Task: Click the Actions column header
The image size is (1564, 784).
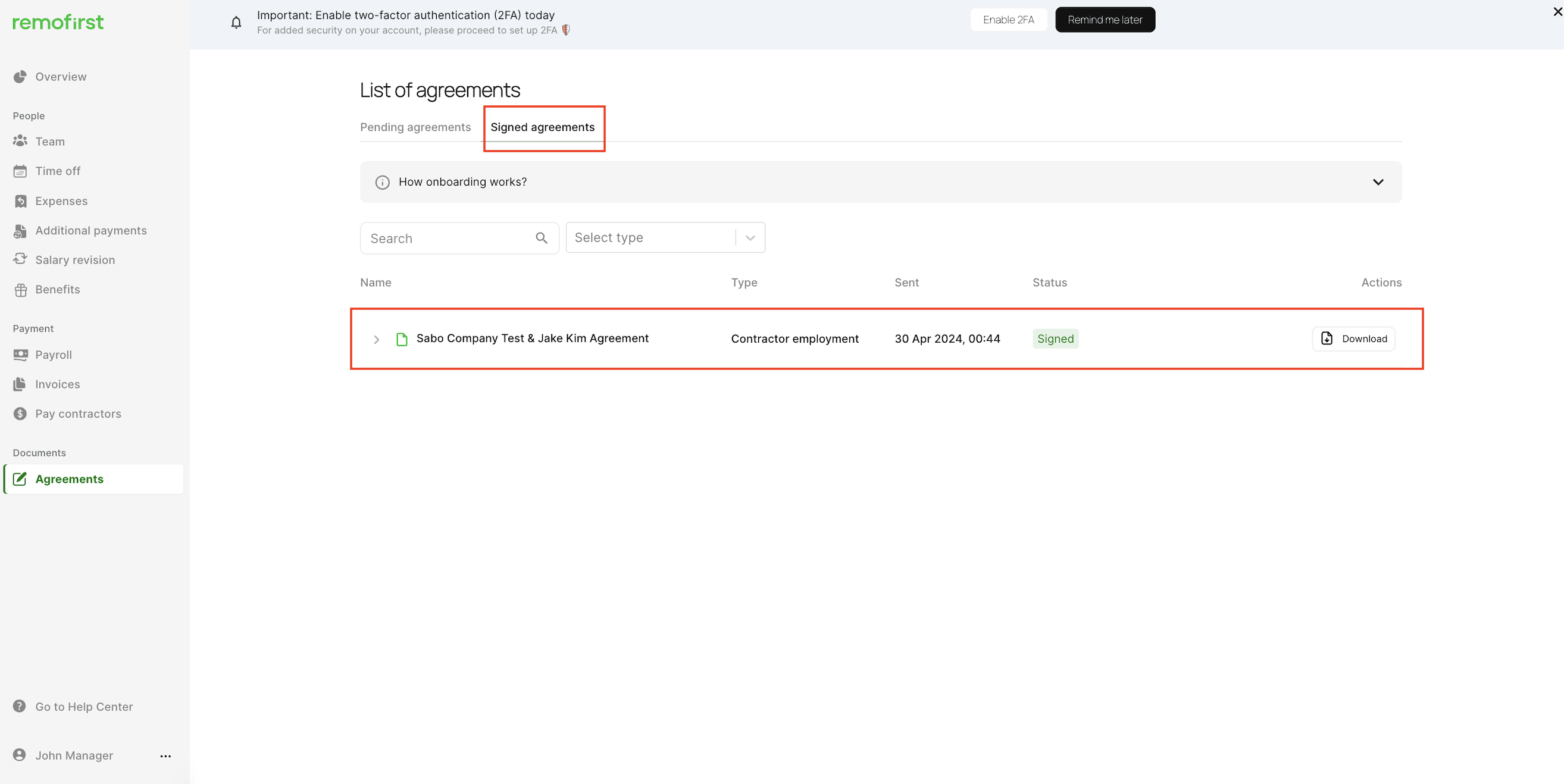Action: tap(1381, 282)
